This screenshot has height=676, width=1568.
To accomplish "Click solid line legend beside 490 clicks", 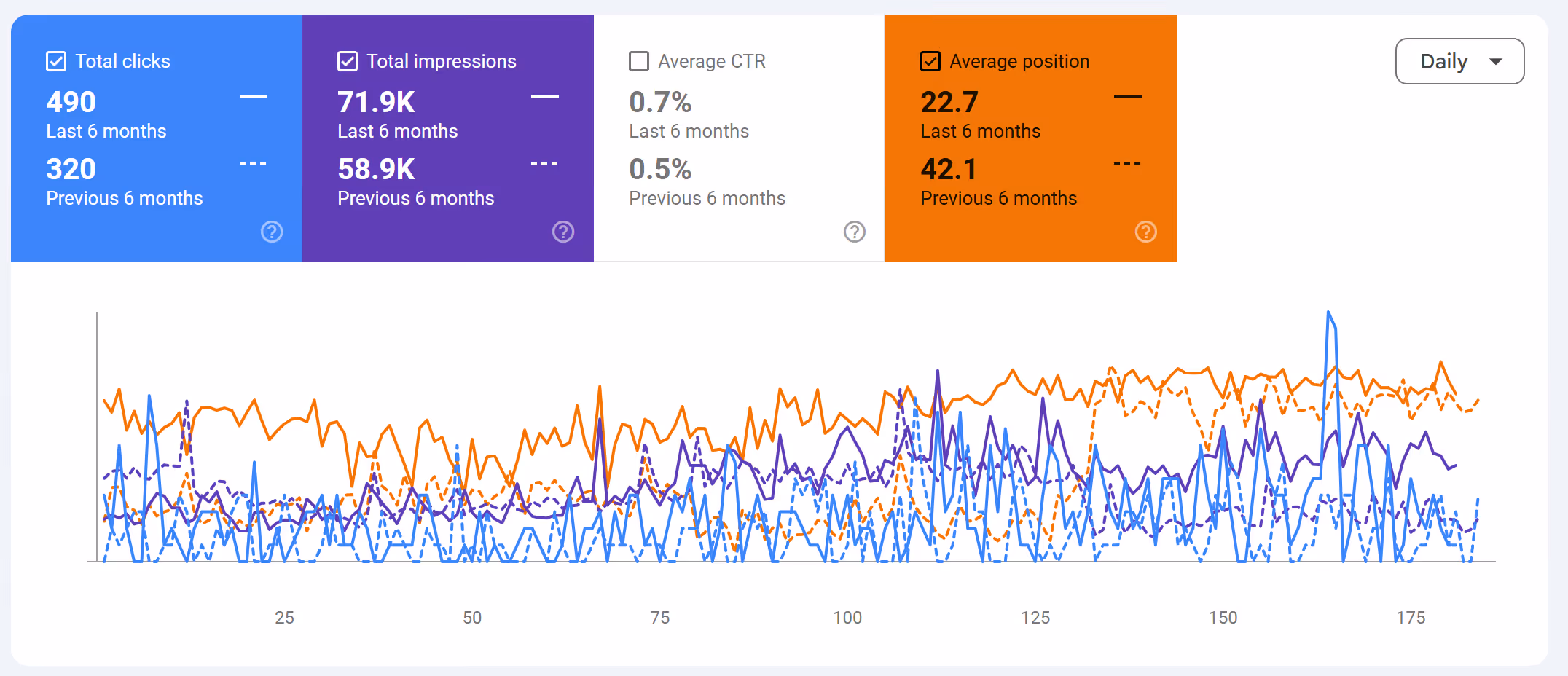I will (x=254, y=96).
